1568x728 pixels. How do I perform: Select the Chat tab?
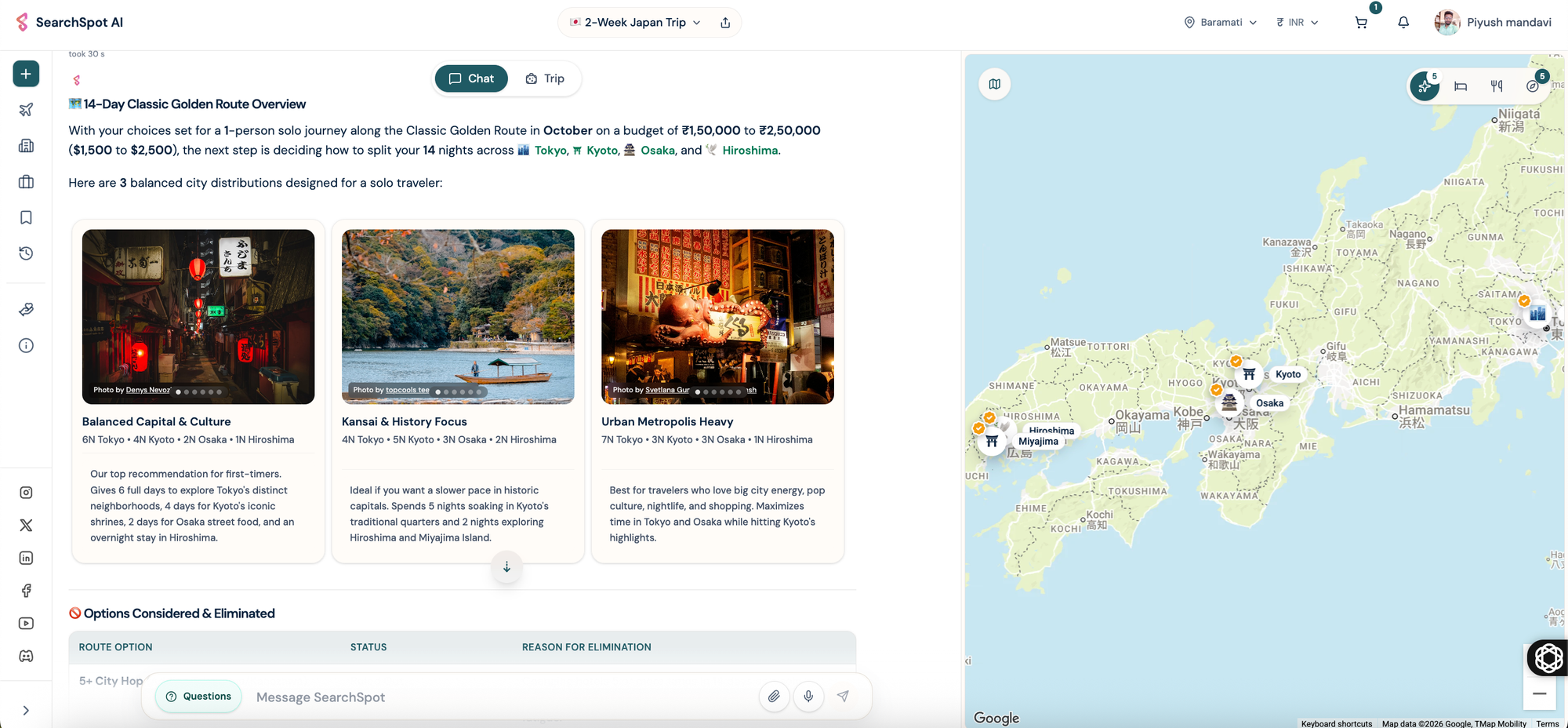(x=471, y=78)
